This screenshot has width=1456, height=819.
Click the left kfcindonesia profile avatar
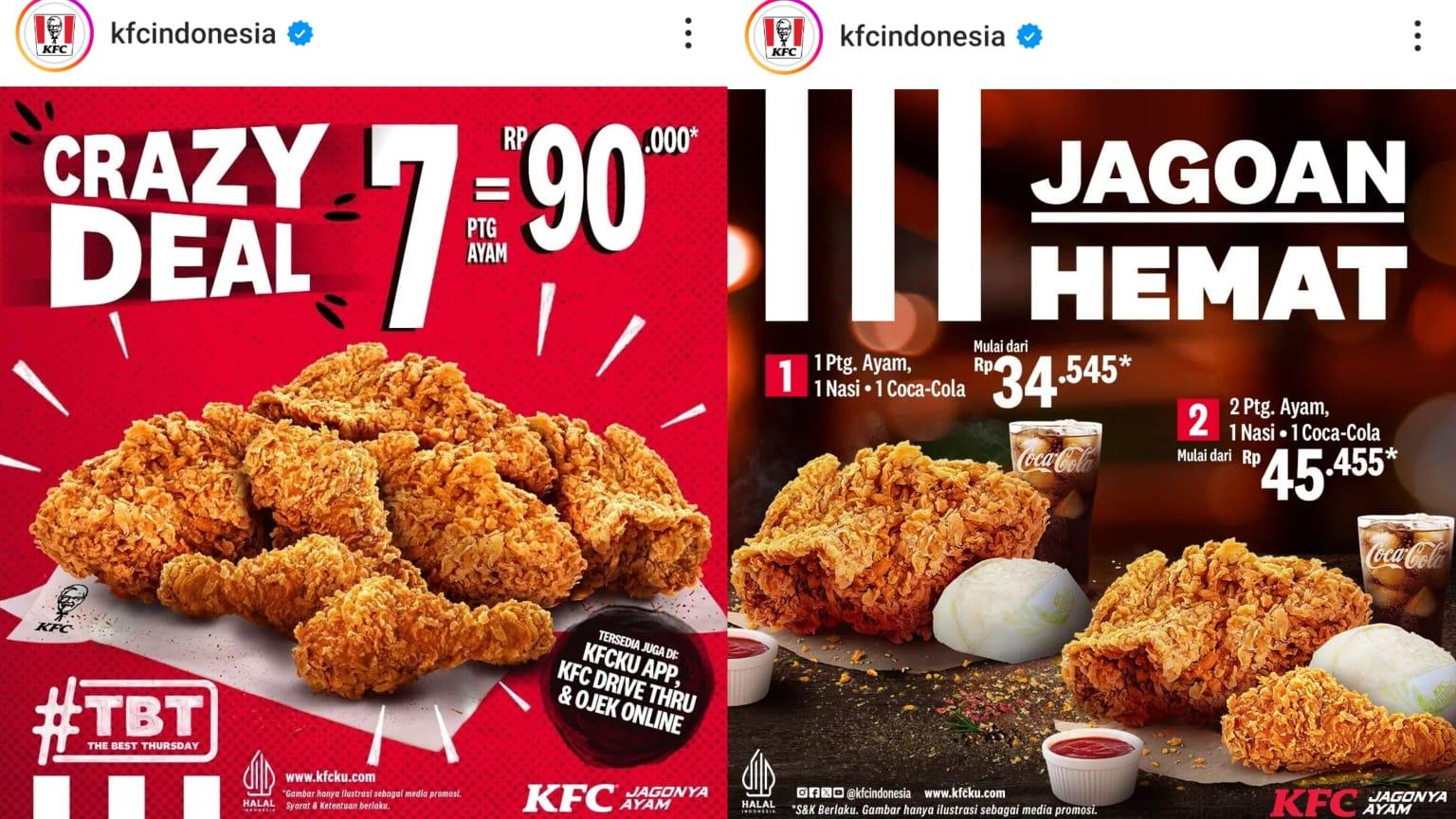tap(55, 34)
